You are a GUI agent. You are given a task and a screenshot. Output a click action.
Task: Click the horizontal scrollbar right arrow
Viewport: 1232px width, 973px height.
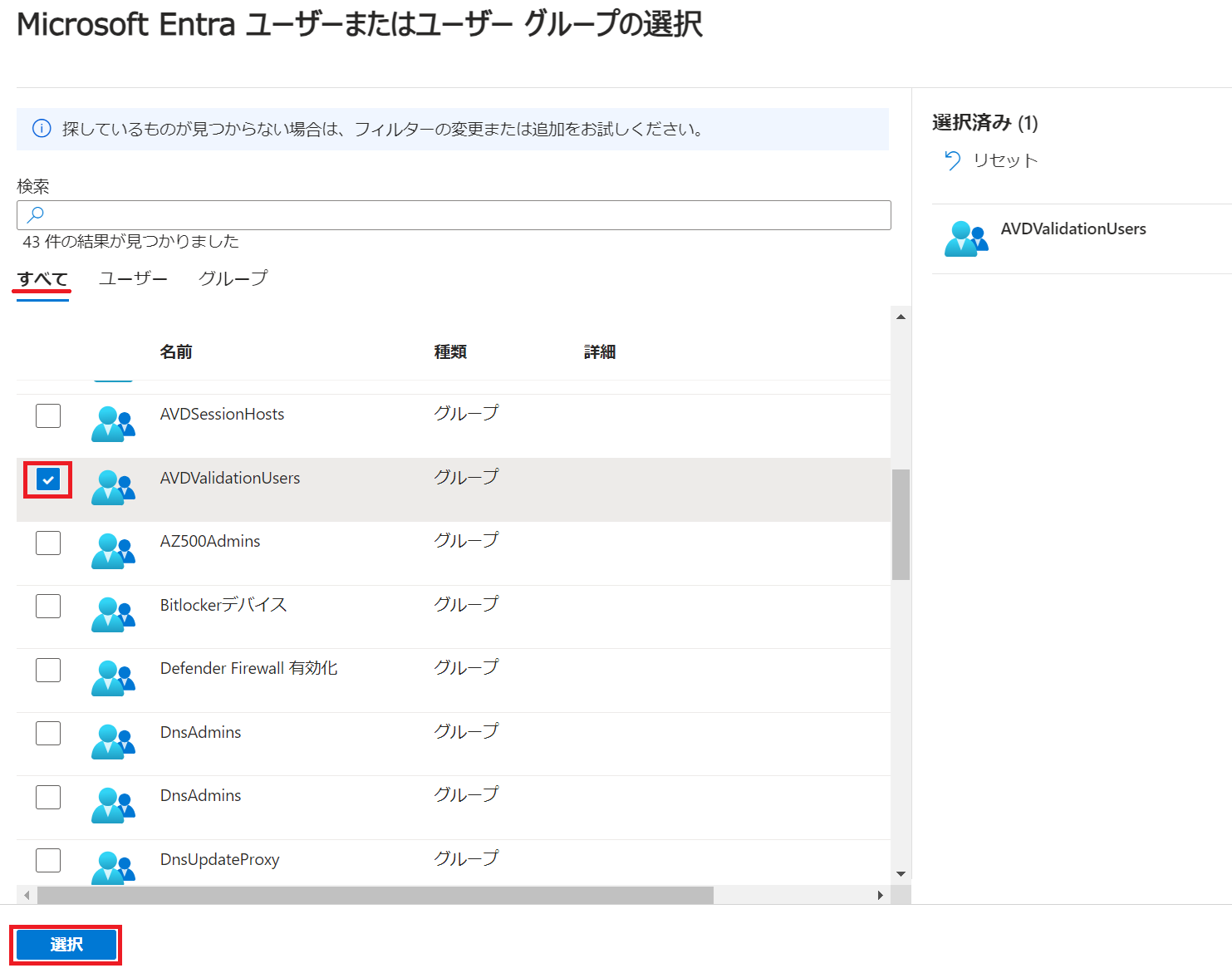pos(881,895)
